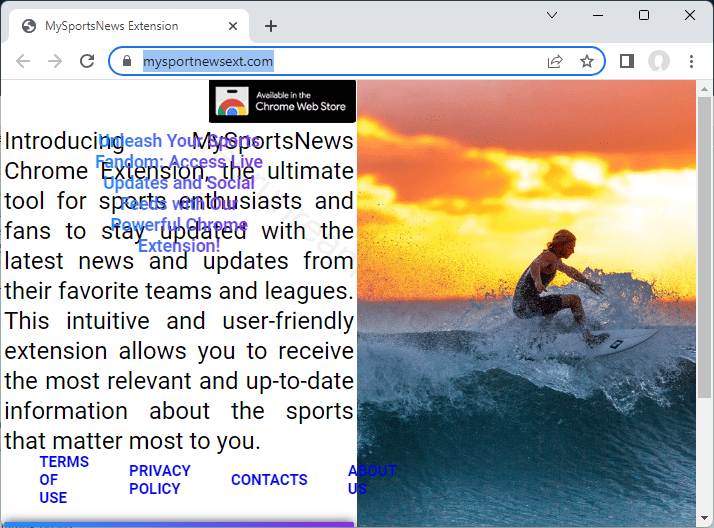Toggle the browser side panel

click(x=627, y=61)
